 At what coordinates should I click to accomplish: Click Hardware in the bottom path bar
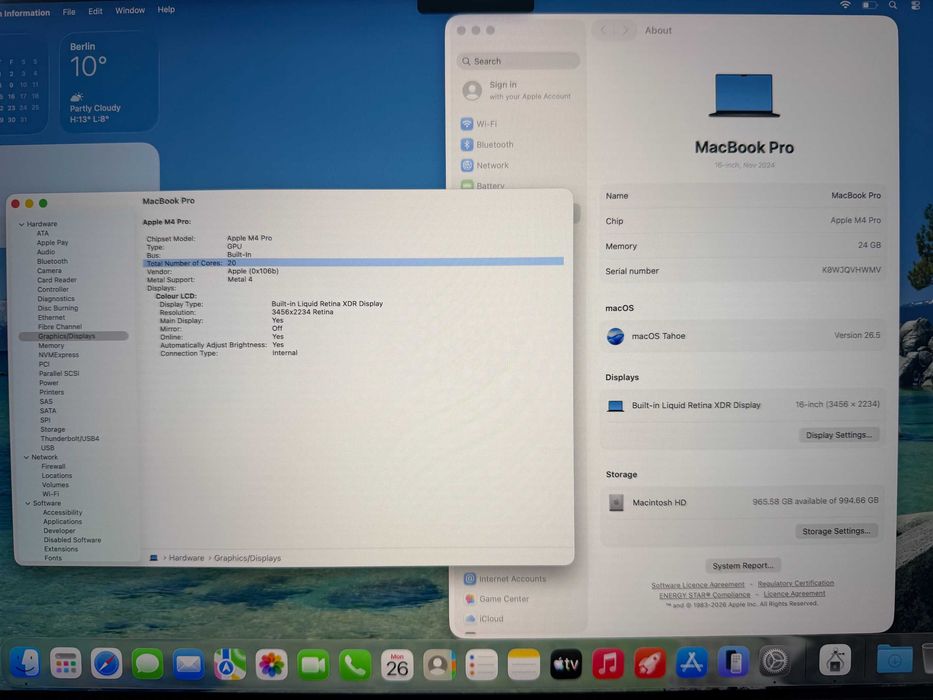click(x=186, y=558)
